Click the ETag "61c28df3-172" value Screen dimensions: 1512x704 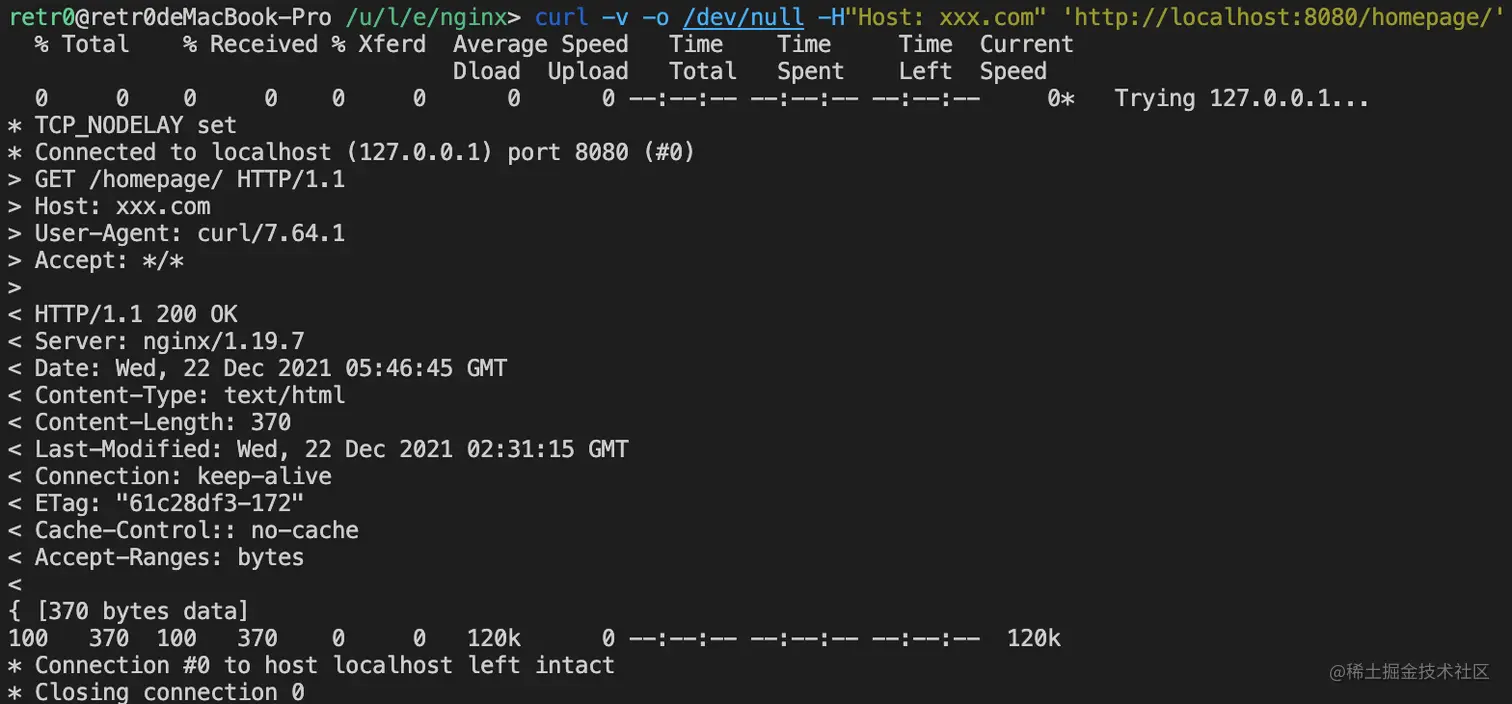209,503
